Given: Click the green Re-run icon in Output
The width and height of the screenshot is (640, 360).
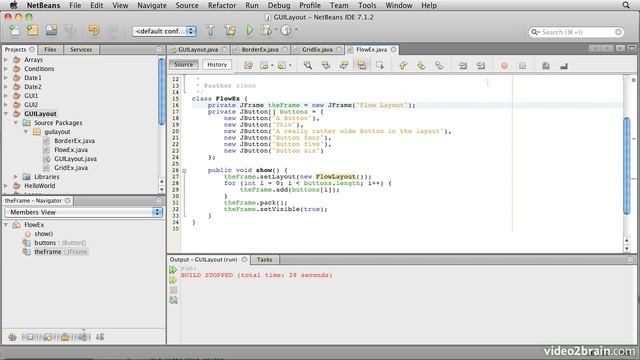Looking at the screenshot, I should 173,270.
